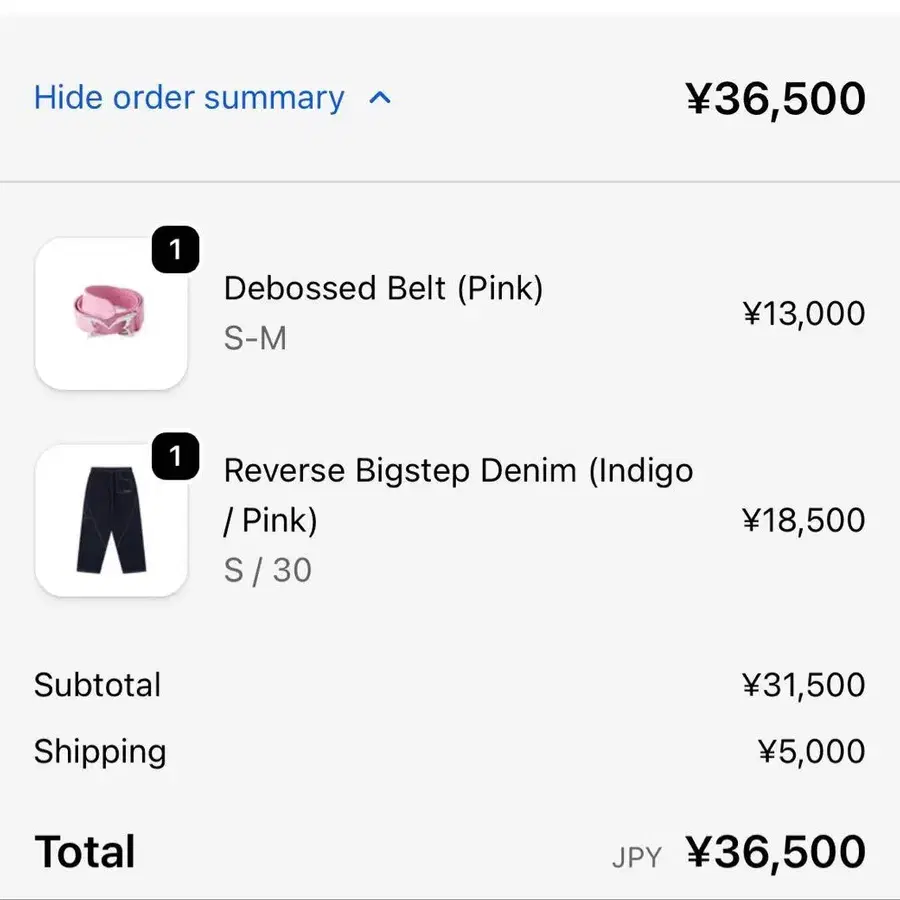Collapse the order summary using the chevron

tap(380, 98)
